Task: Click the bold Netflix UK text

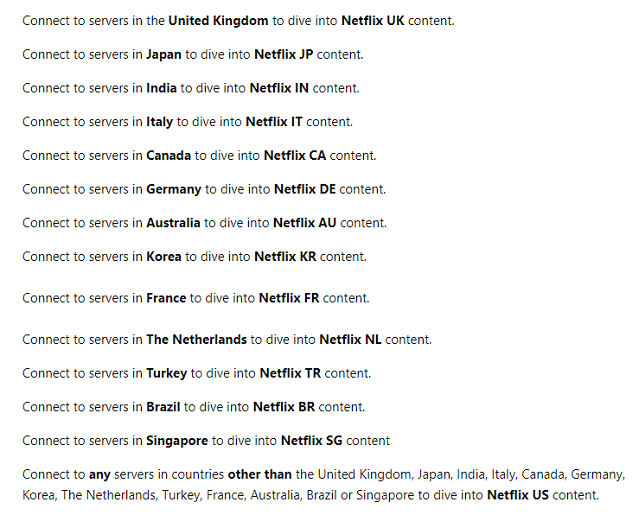Action: pos(374,20)
